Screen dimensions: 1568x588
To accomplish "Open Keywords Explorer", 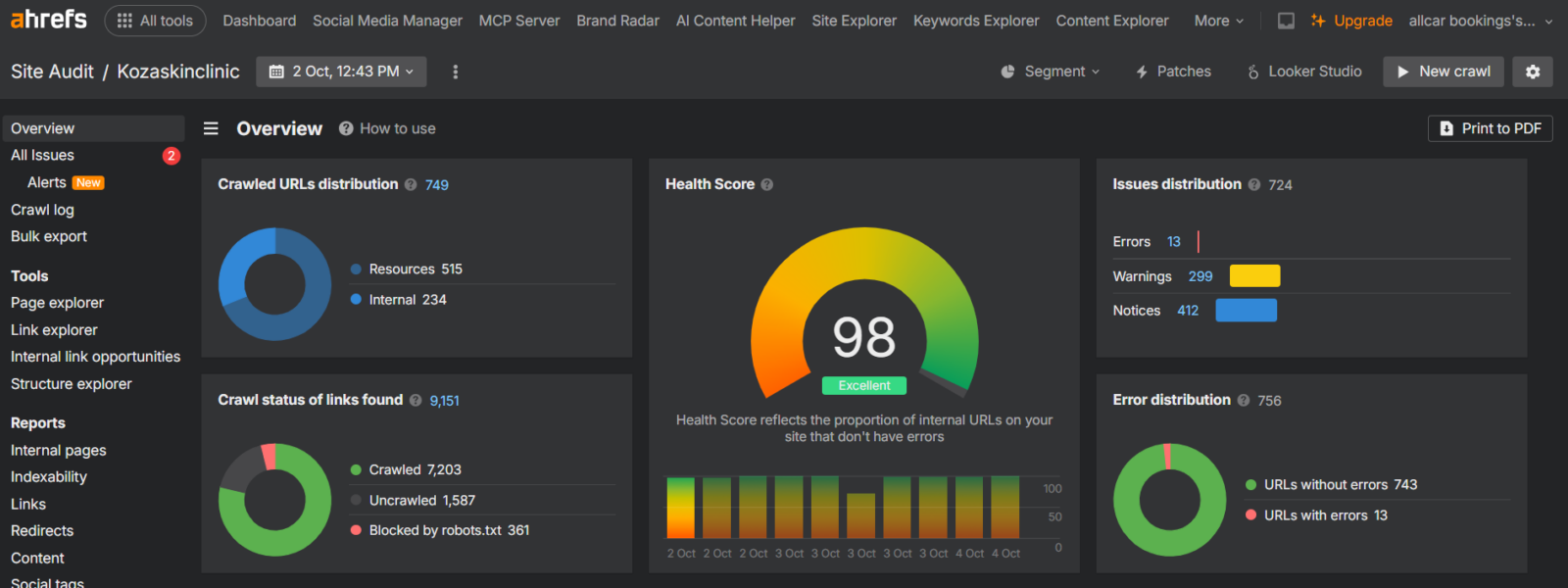I will click(976, 21).
